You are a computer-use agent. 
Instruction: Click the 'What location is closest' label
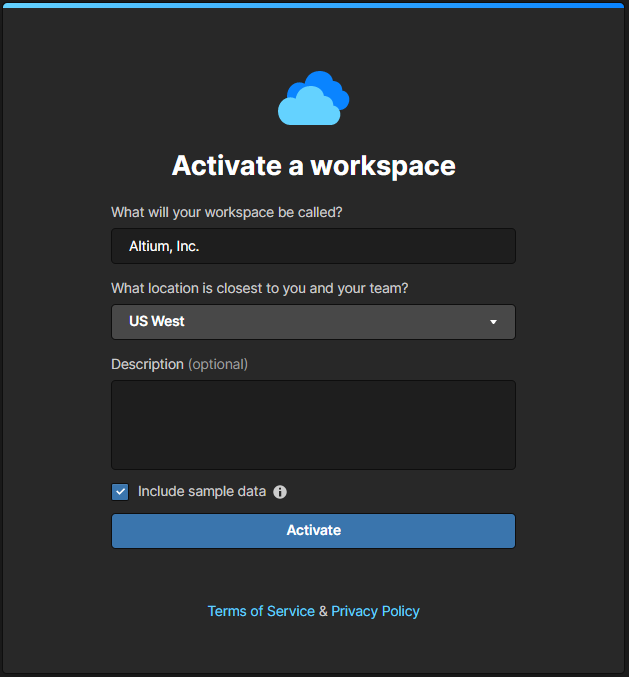(259, 288)
